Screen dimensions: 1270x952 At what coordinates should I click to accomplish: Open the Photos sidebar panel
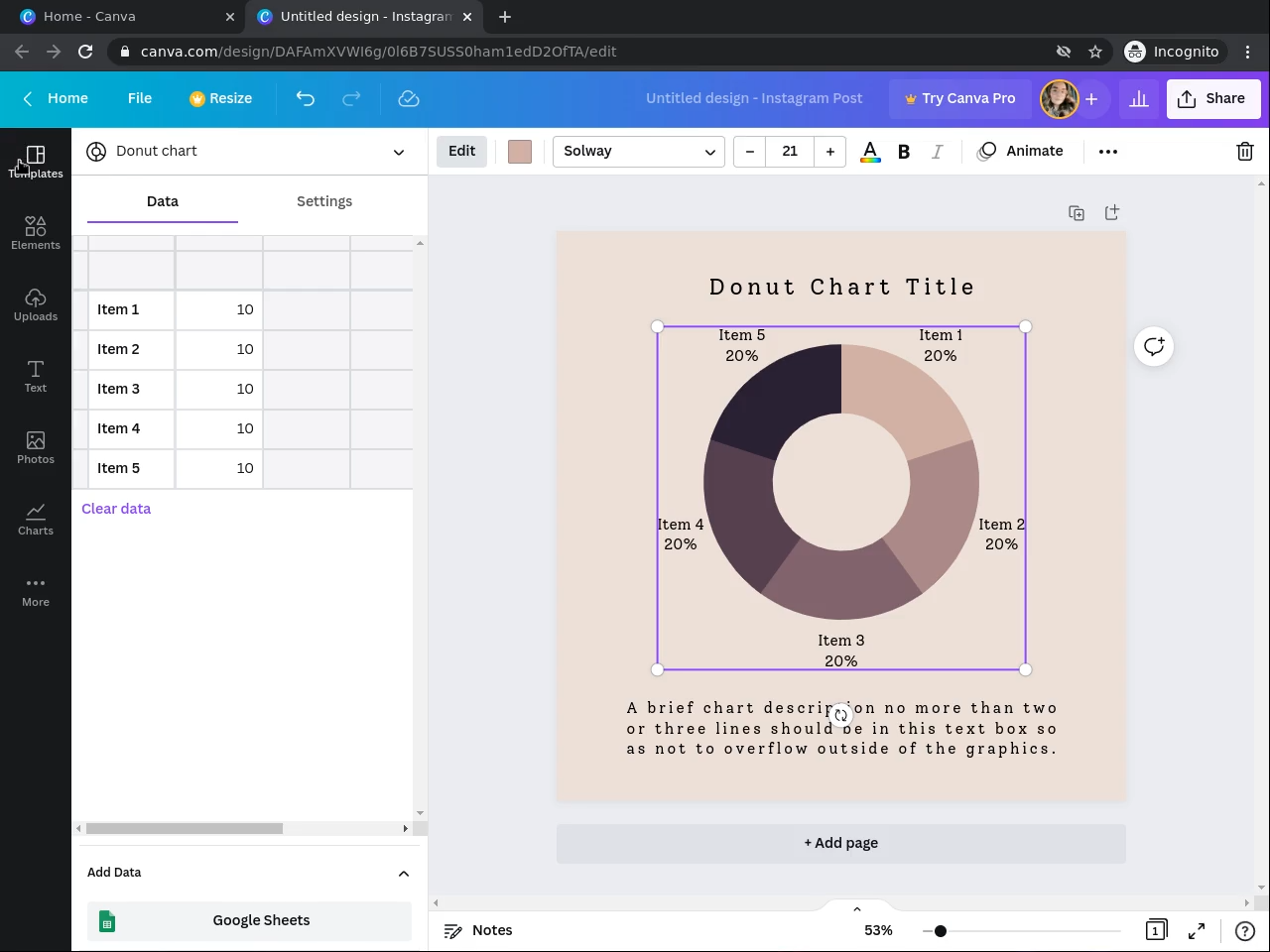pyautogui.click(x=36, y=447)
